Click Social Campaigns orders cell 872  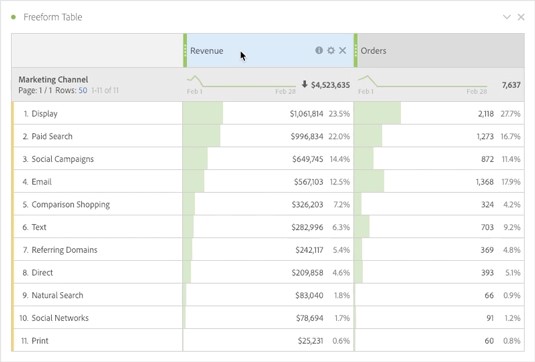[x=488, y=159]
